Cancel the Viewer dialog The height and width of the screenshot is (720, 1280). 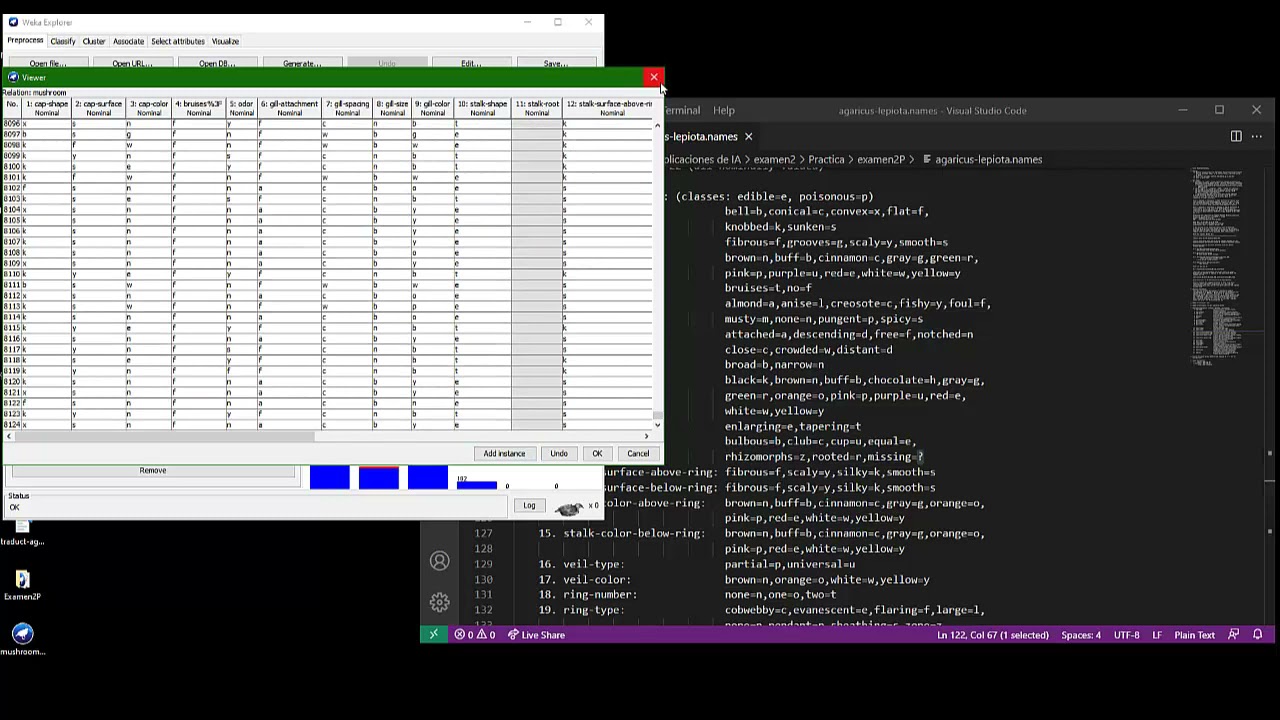[638, 454]
